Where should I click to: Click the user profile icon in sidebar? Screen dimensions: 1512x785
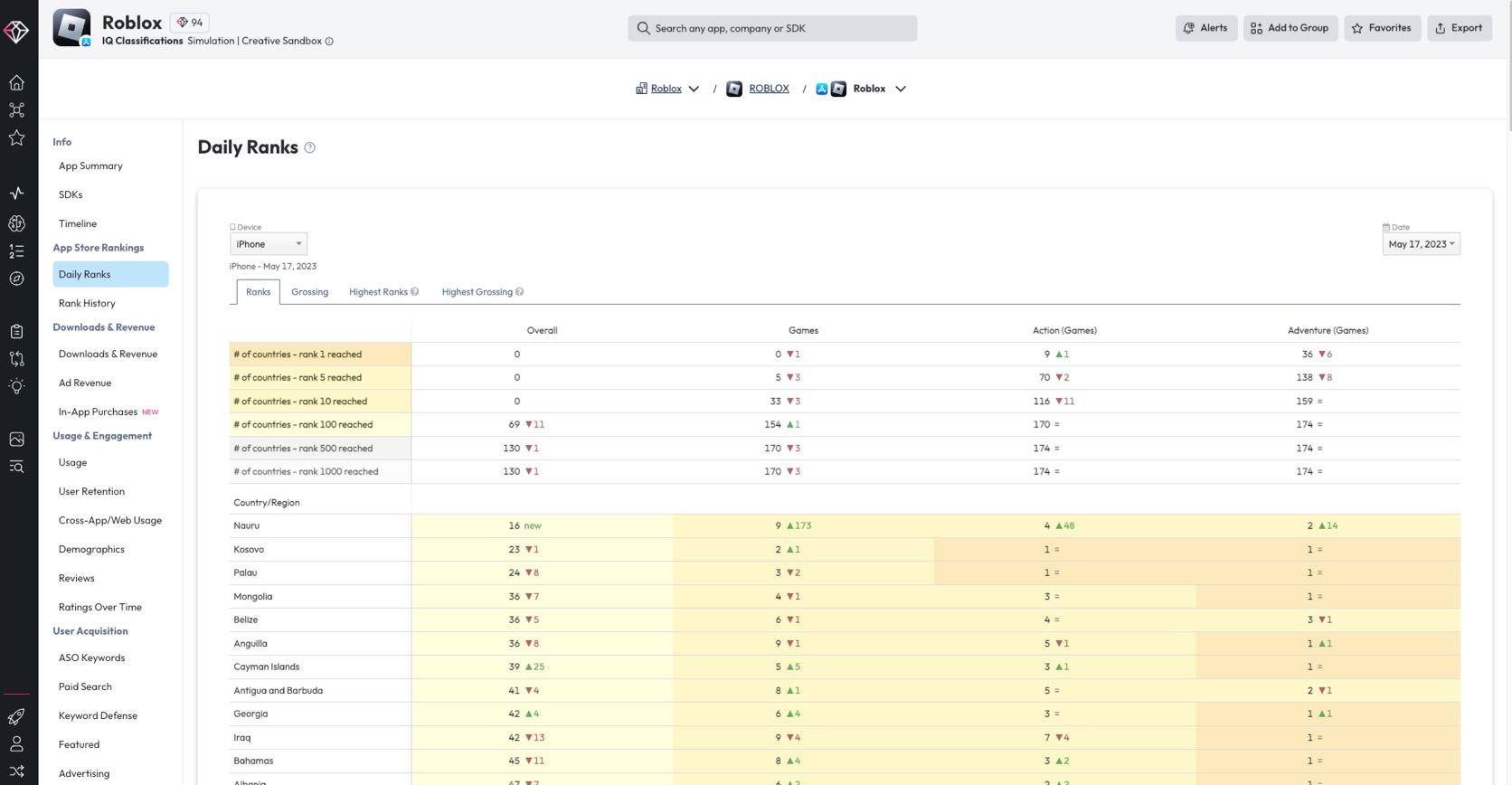coord(16,743)
